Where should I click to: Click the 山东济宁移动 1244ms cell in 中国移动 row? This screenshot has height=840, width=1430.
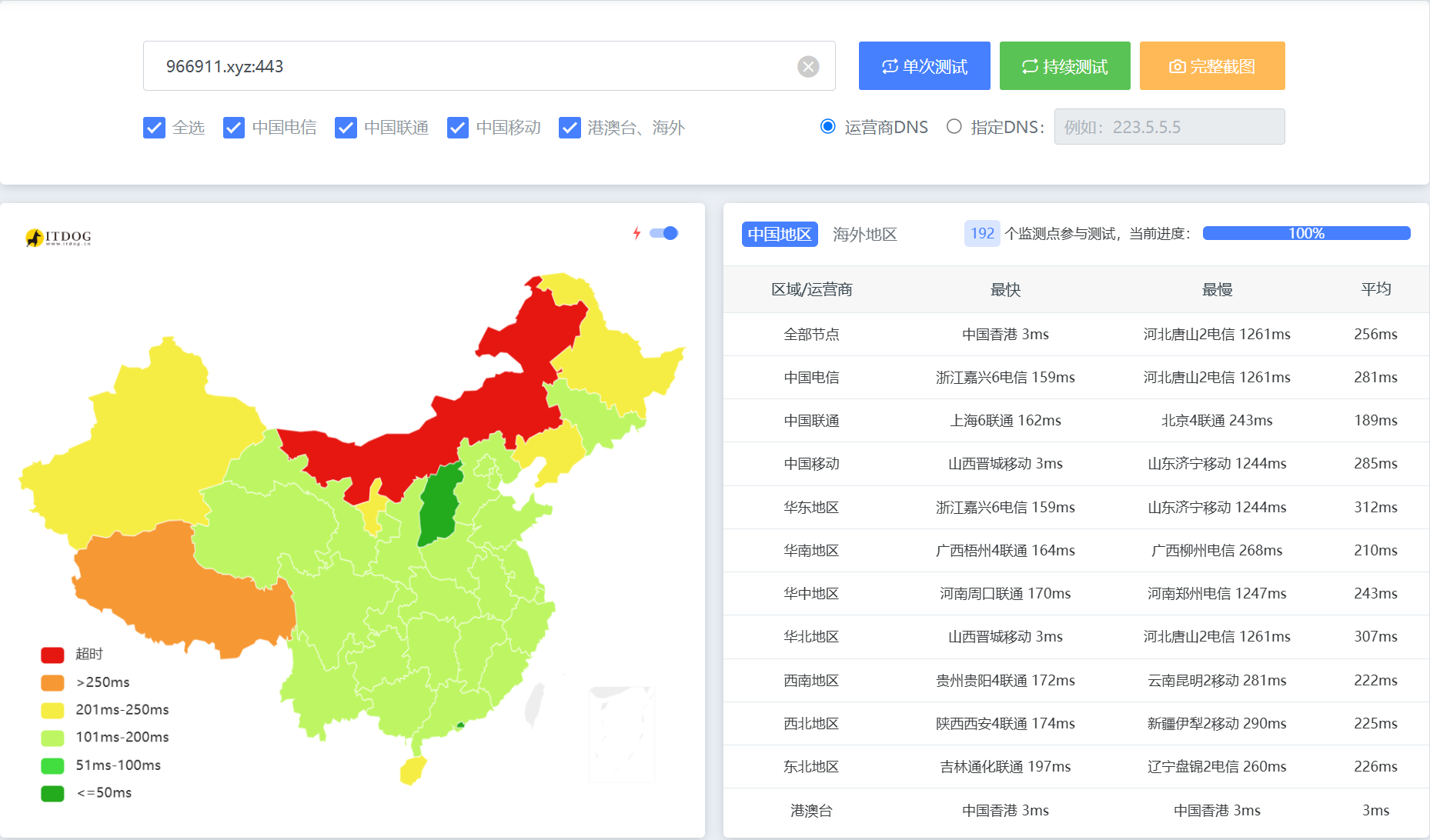1217,463
